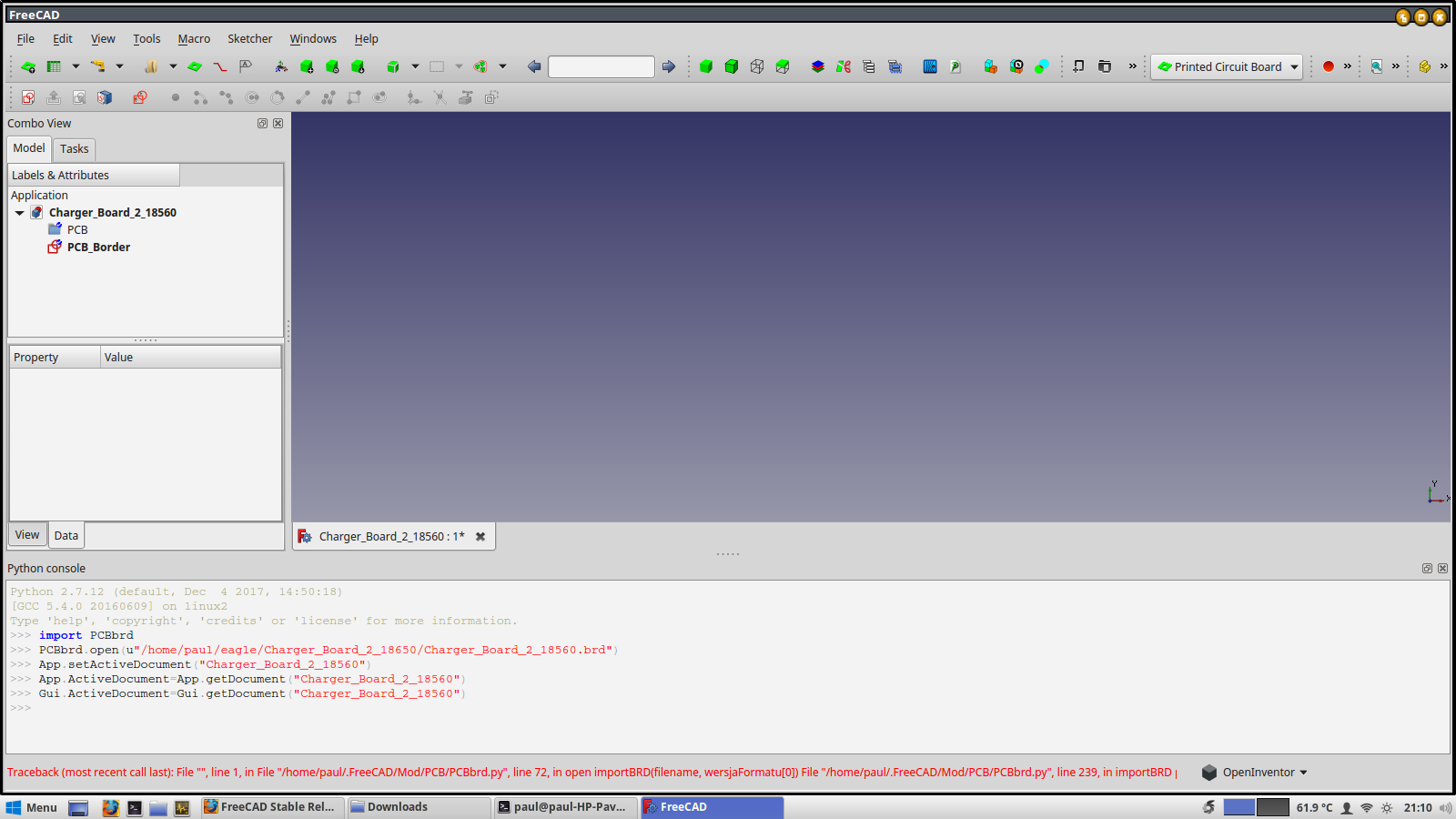Open the Windows menu
This screenshot has height=819, width=1456.
[x=313, y=39]
